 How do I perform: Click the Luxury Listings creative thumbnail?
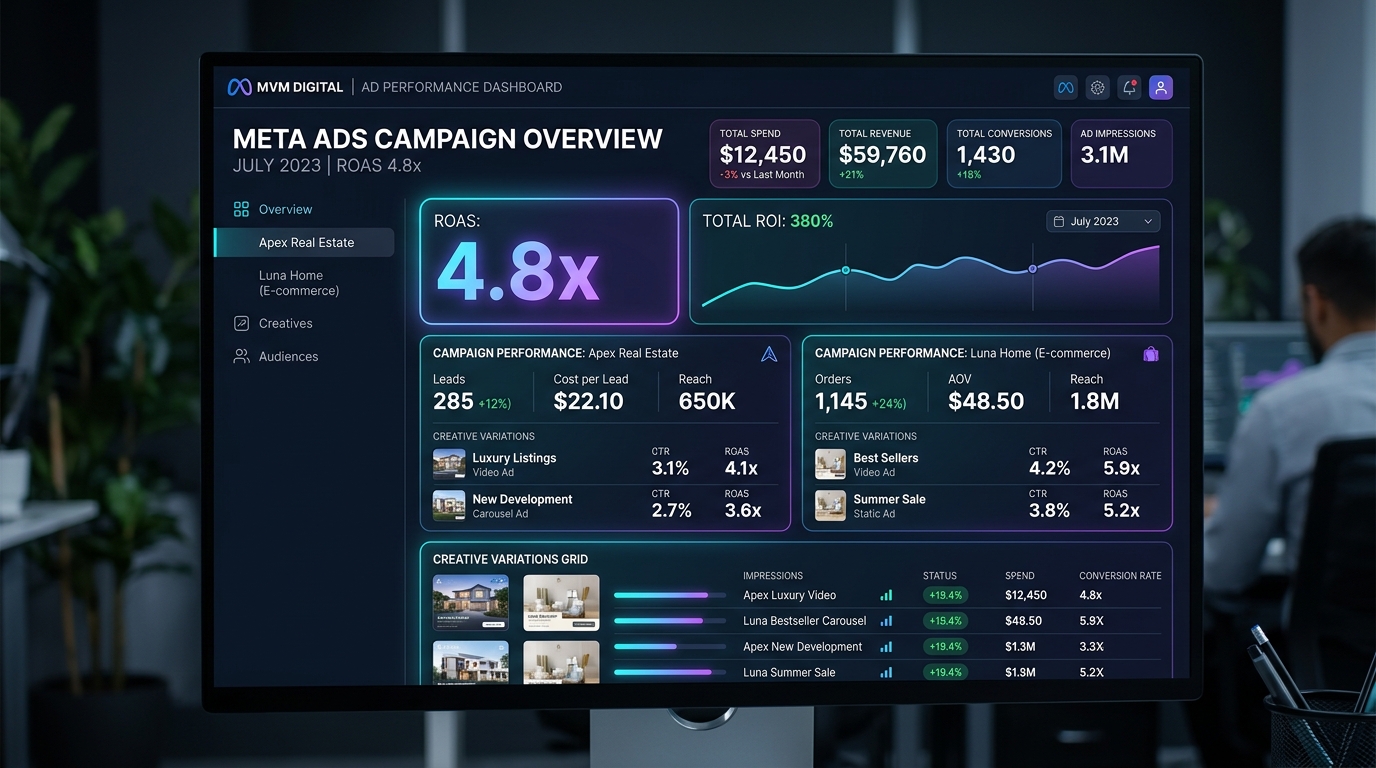click(x=449, y=464)
